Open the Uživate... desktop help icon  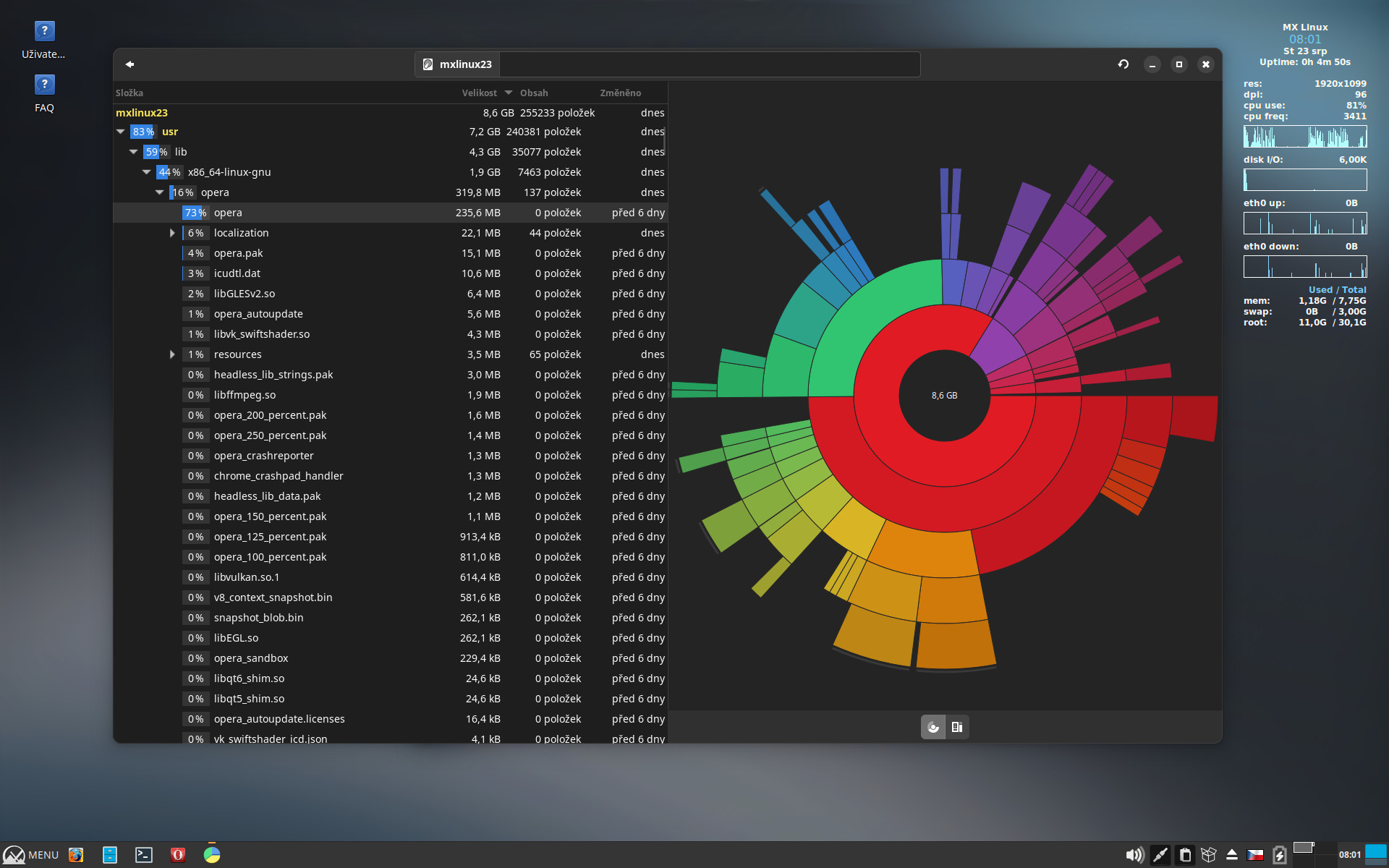(44, 40)
